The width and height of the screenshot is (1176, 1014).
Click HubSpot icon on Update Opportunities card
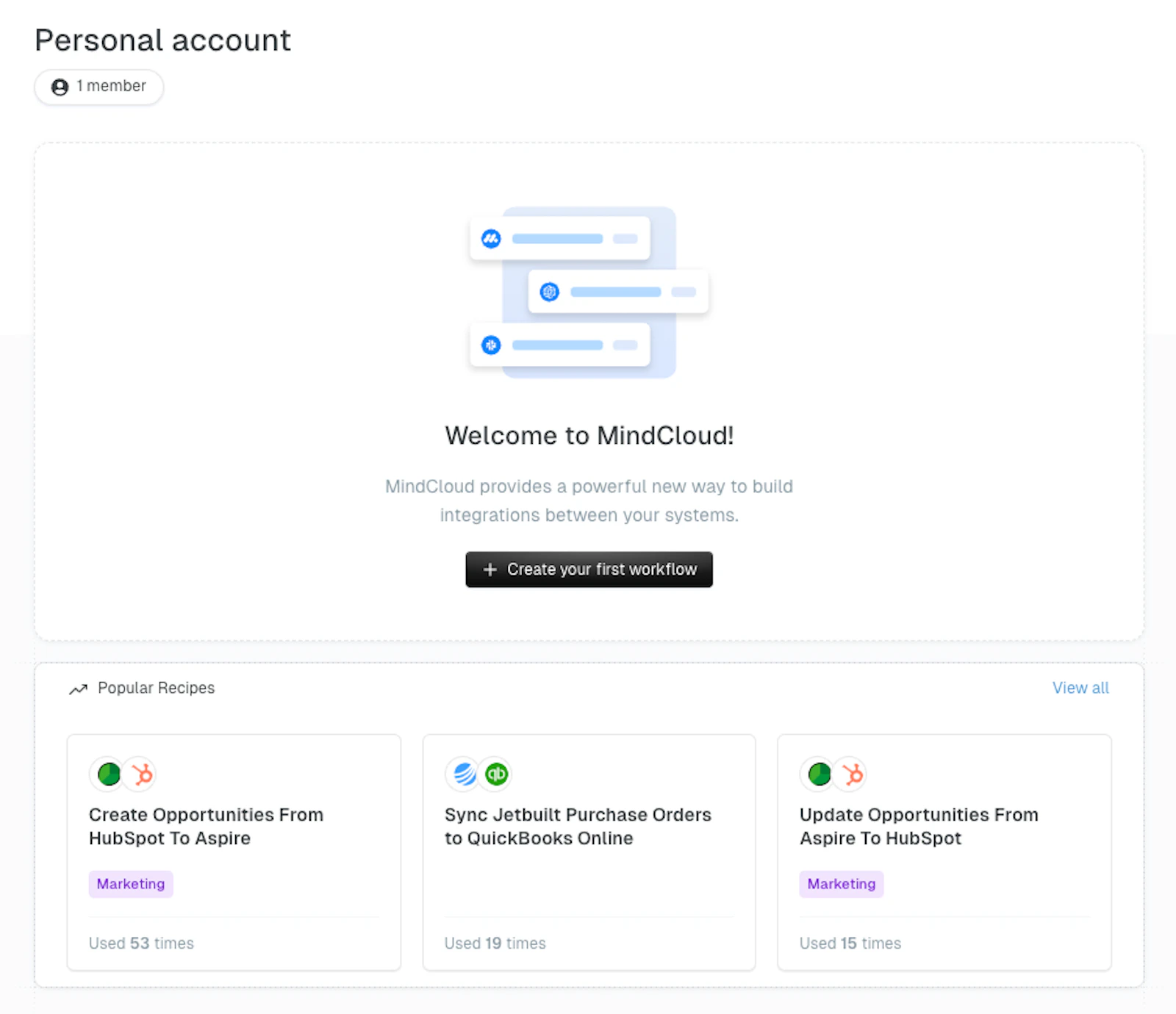(x=852, y=774)
